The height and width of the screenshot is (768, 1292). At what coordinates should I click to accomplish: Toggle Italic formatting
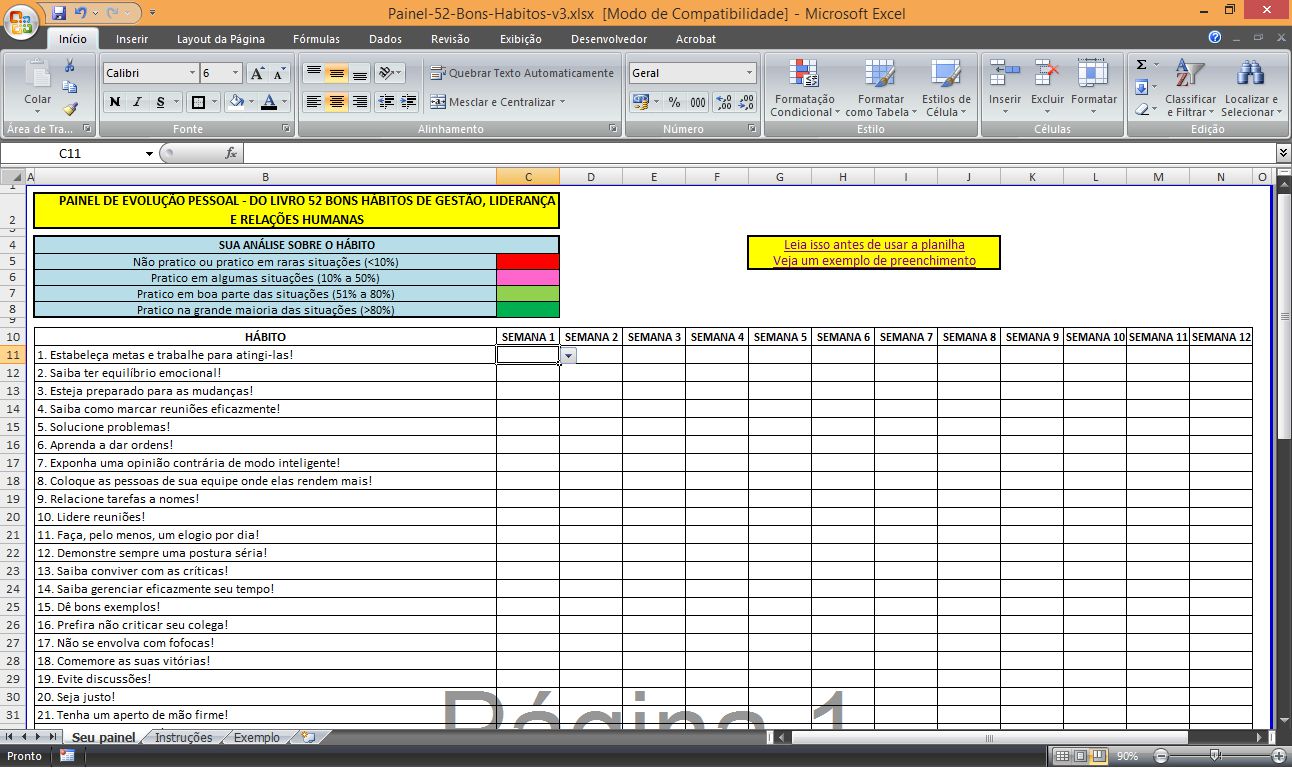(137, 102)
